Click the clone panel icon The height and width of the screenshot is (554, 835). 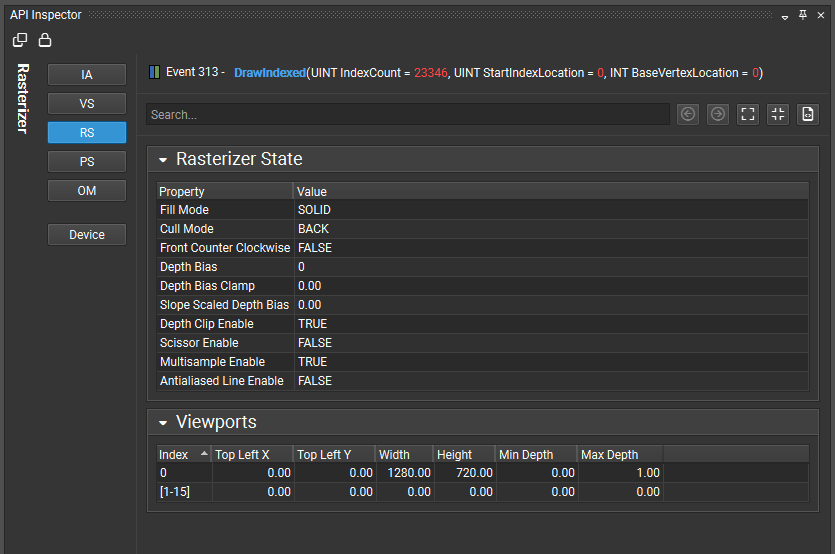[20, 41]
